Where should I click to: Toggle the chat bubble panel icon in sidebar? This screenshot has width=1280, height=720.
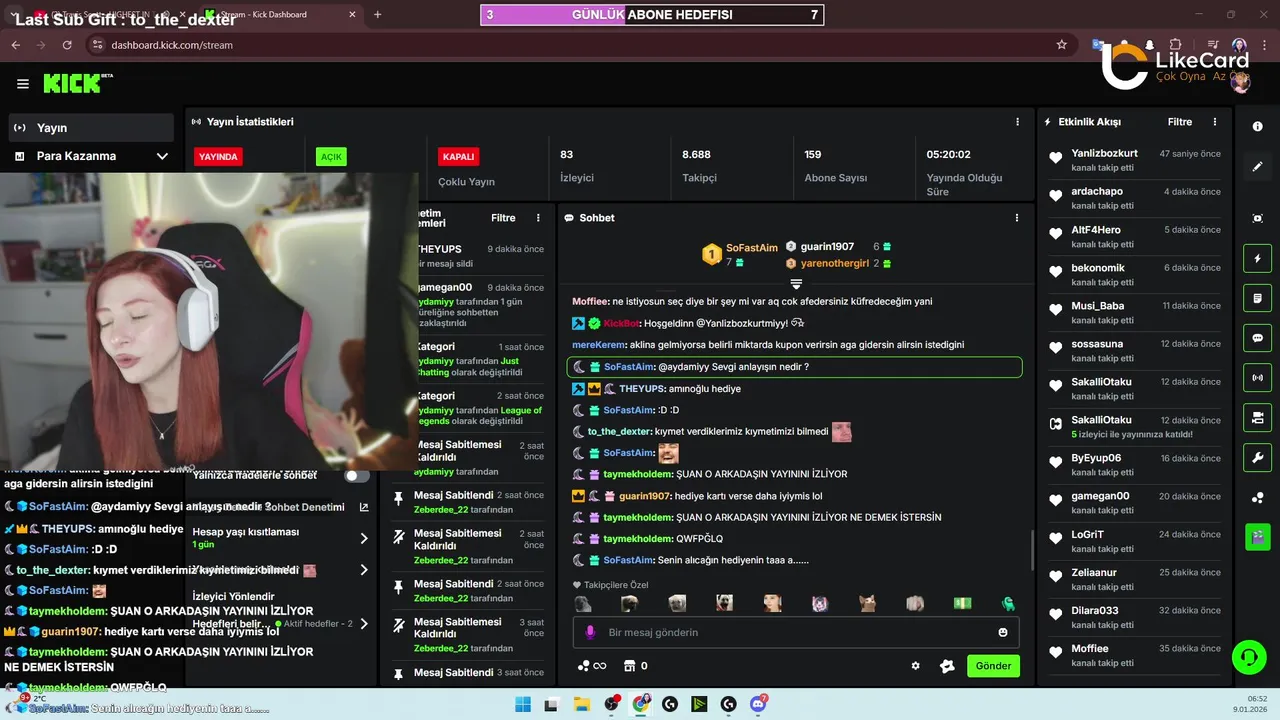click(x=1258, y=338)
